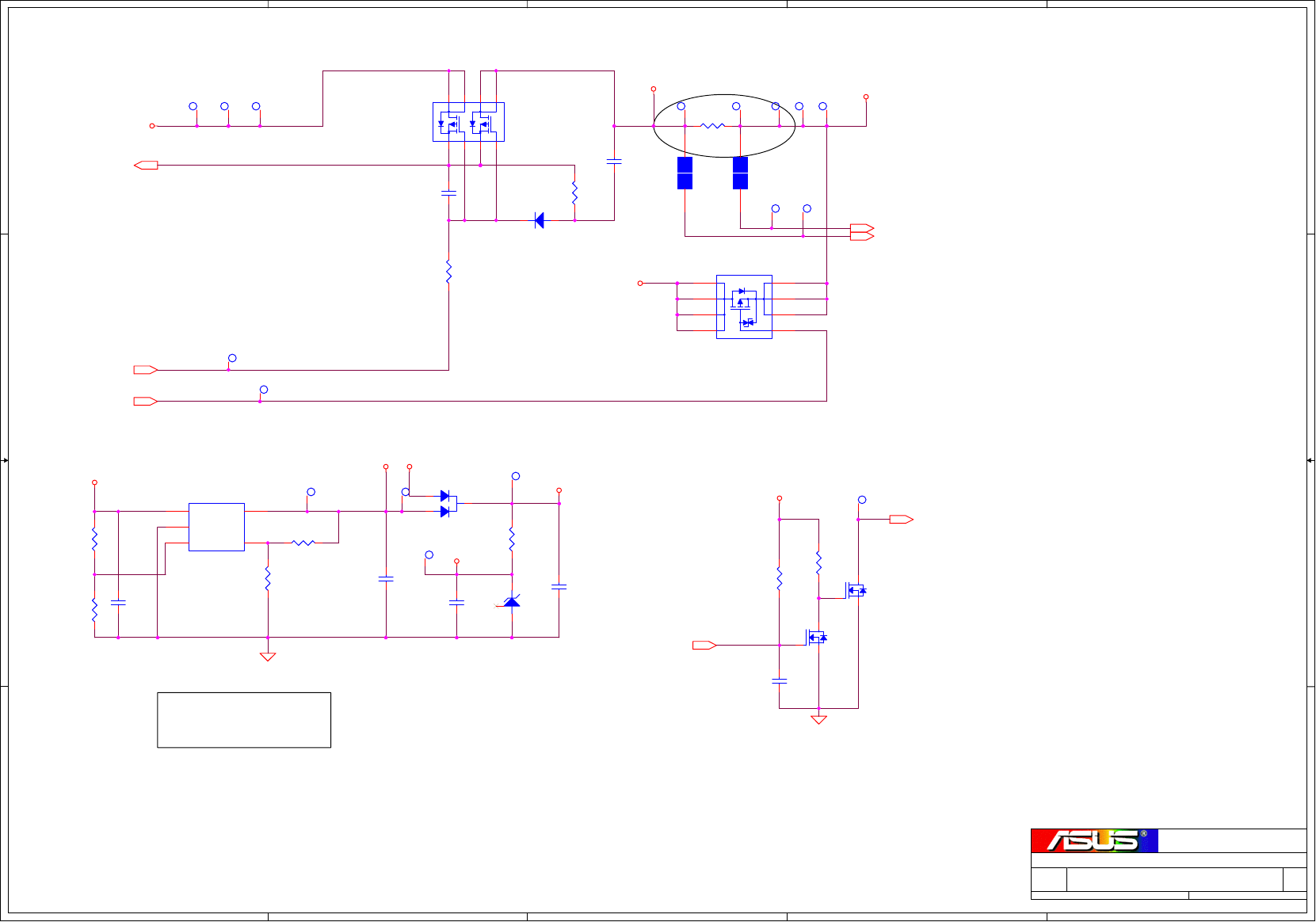Select the Zener diode symbol
Image resolution: width=1316 pixels, height=922 pixels.
coord(512,603)
